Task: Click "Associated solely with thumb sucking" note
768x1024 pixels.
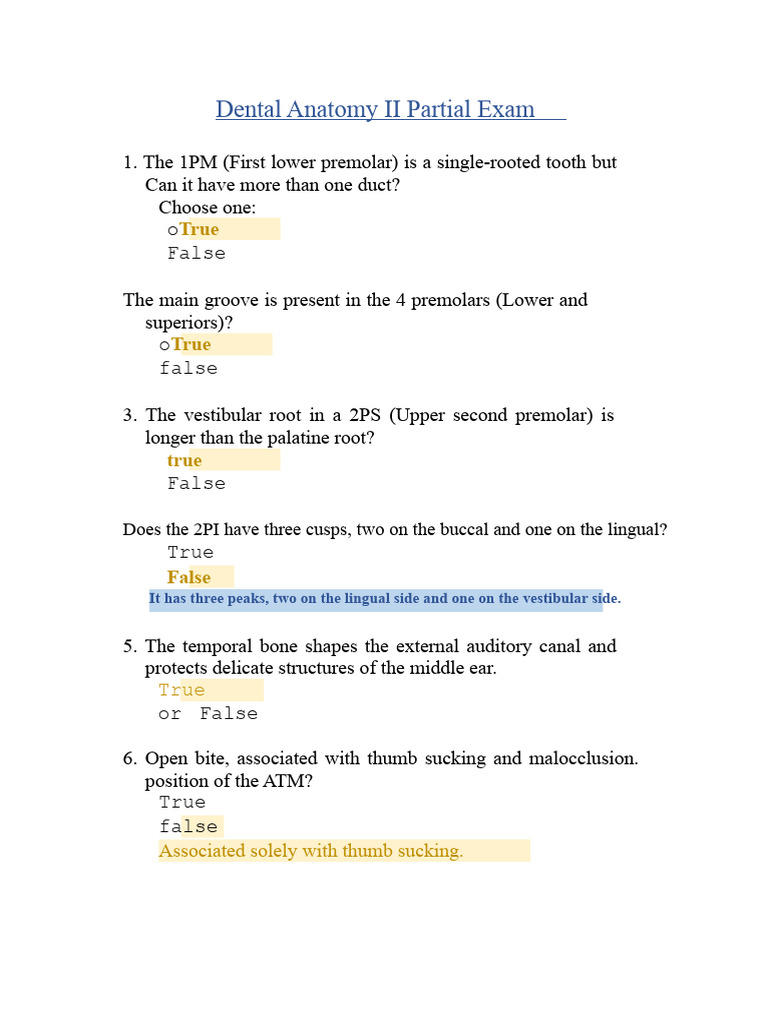Action: tap(311, 851)
